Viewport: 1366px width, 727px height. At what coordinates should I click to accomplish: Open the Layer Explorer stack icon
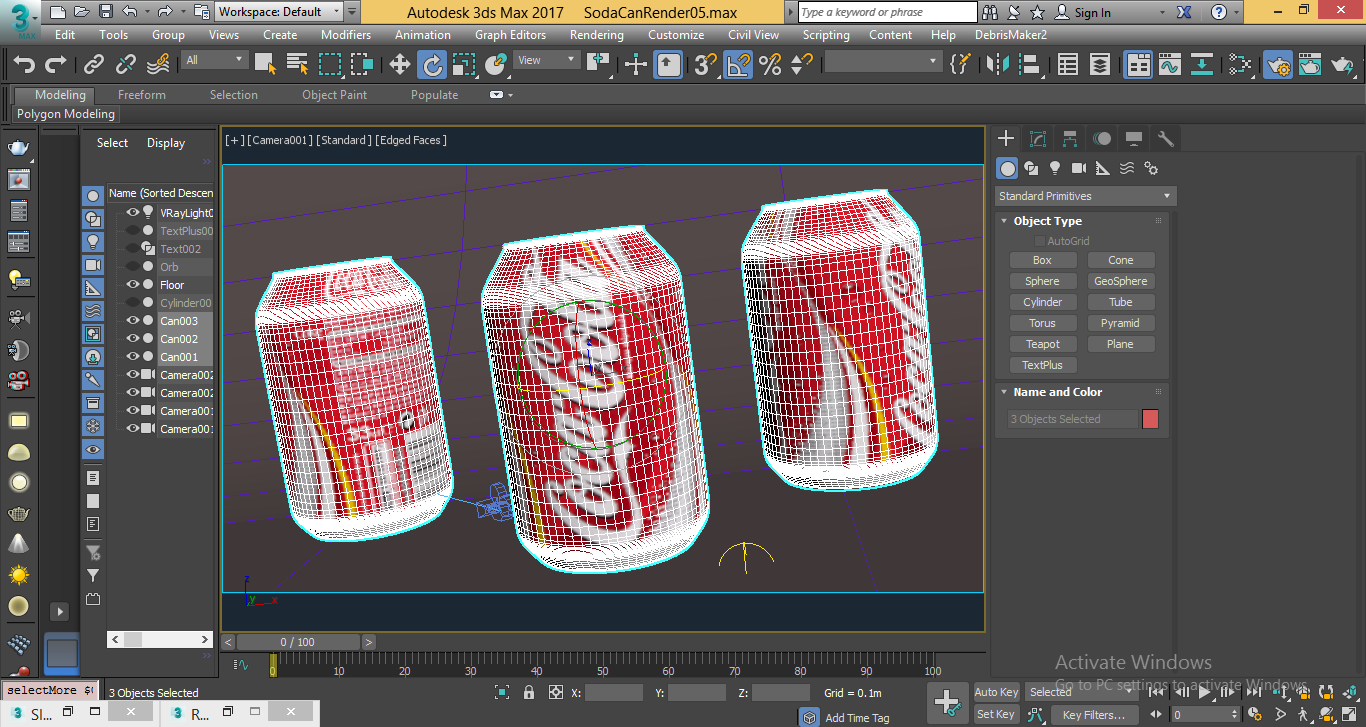(x=1100, y=65)
